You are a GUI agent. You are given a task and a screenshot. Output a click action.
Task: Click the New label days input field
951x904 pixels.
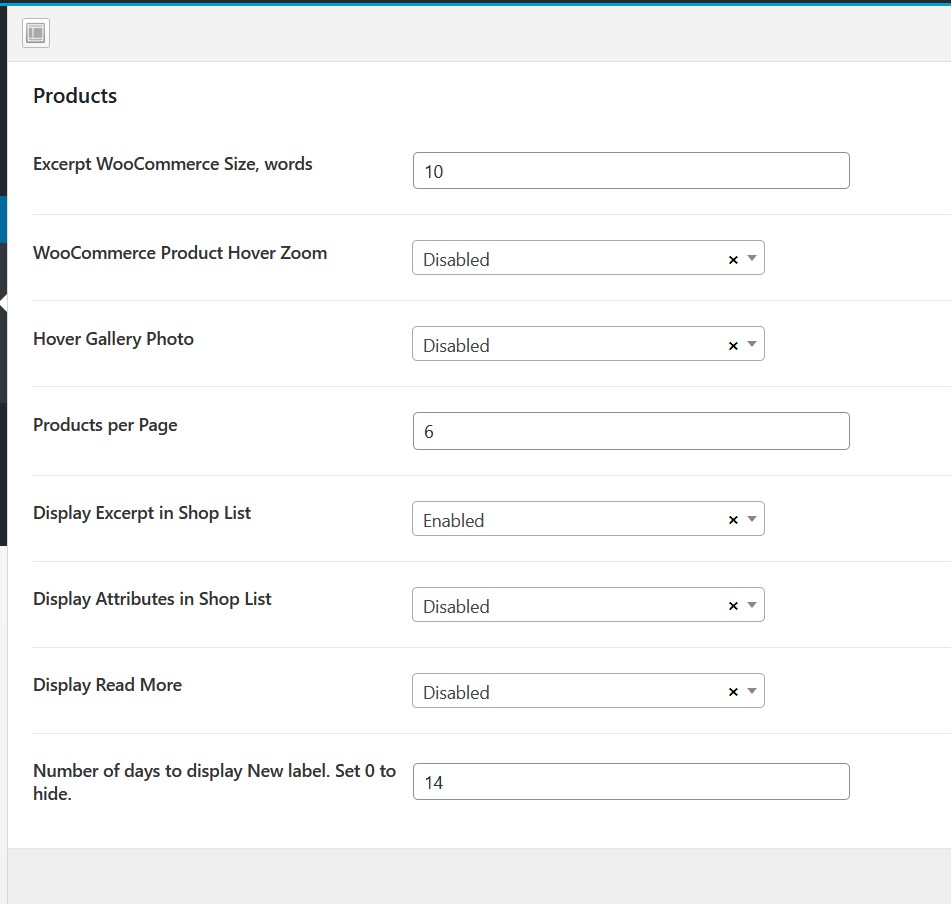coord(631,782)
